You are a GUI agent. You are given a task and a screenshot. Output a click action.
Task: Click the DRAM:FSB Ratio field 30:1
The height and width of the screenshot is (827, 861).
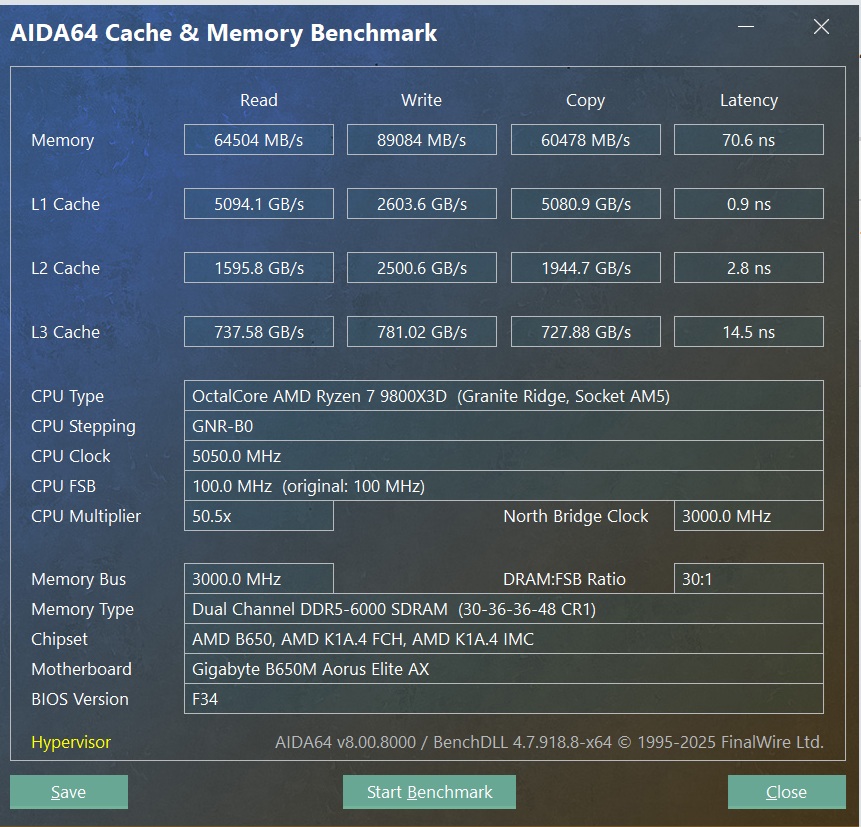coord(748,579)
